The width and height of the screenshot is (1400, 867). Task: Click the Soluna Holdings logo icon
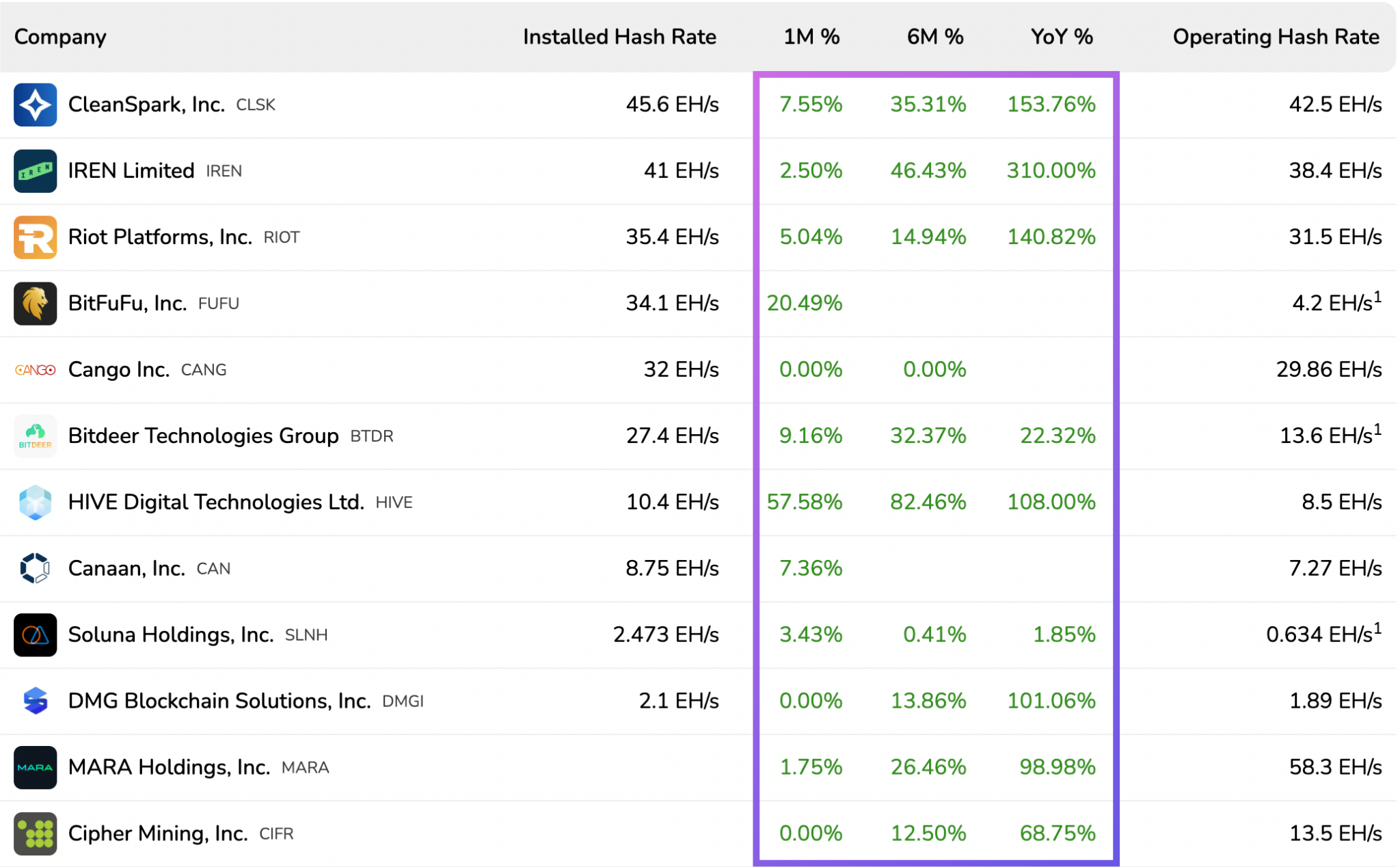(35, 635)
